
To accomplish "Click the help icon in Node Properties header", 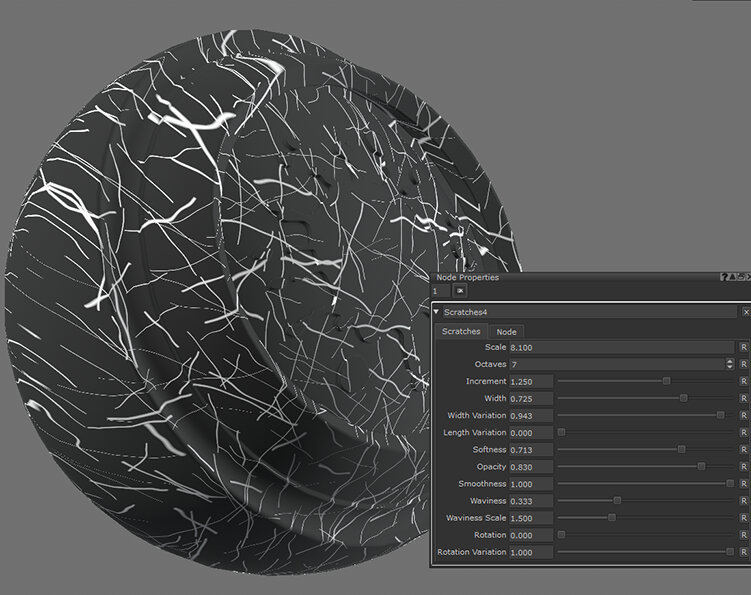I will pos(723,277).
